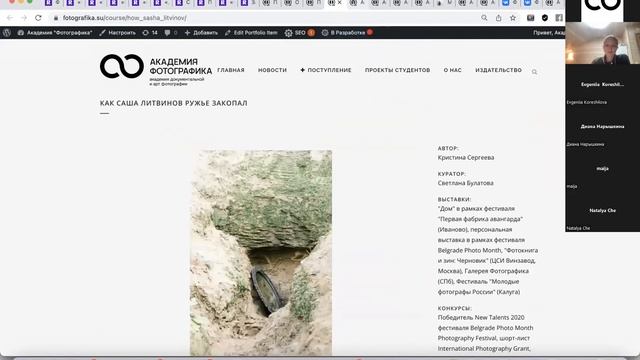The image size is (640, 360).
Task: Open the WordPress logo menu in admin bar
Action: 7,33
